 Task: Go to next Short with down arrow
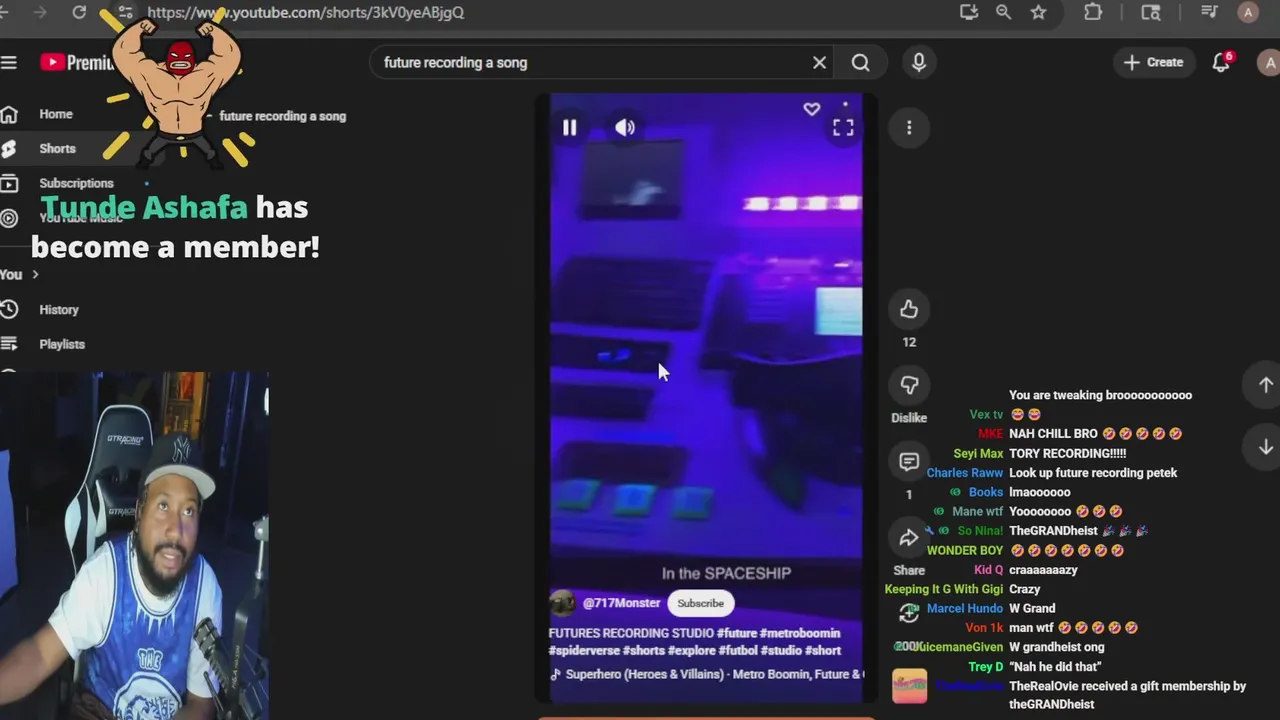1265,447
